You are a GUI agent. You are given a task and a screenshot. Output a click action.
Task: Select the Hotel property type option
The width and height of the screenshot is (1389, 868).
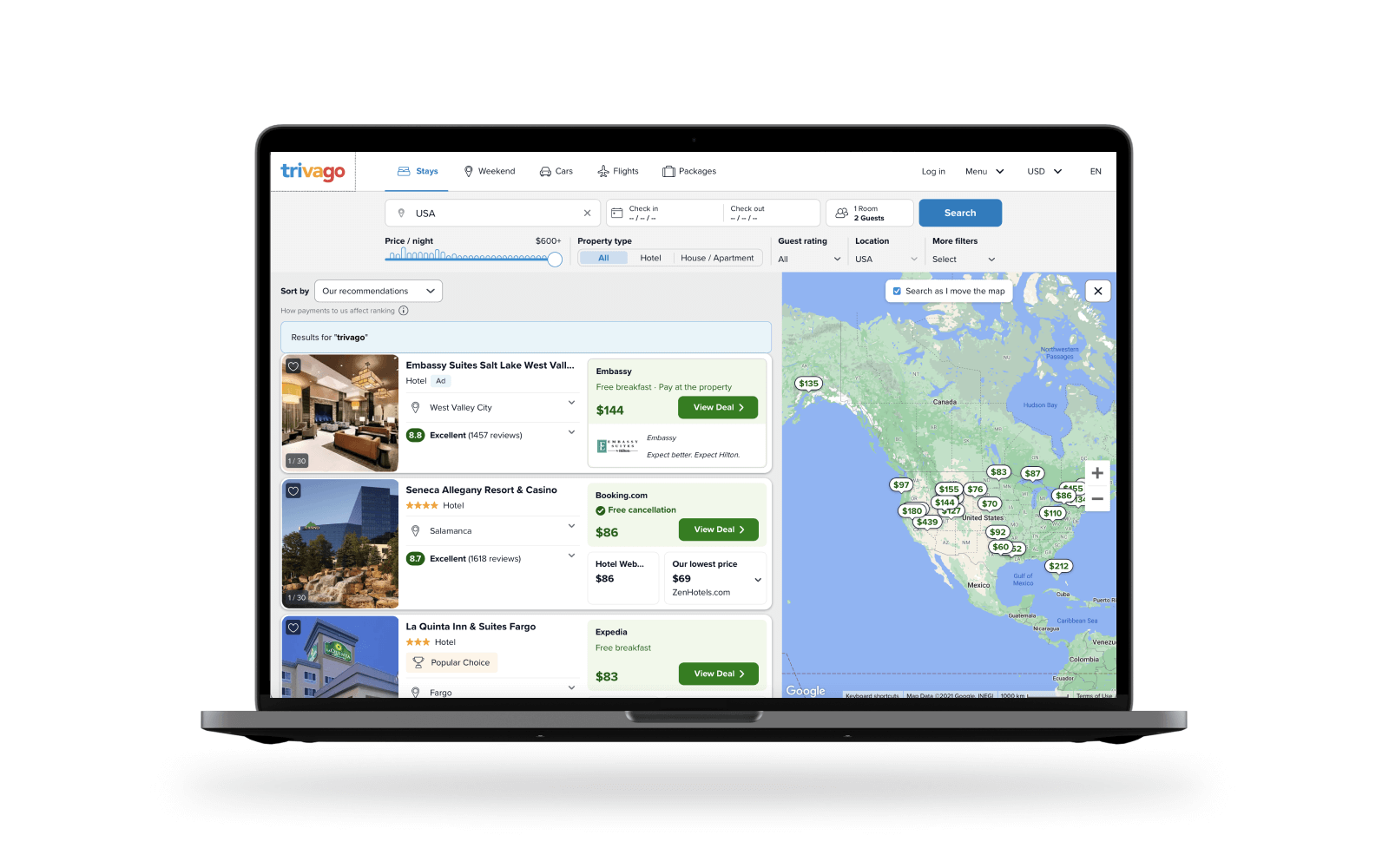coord(650,258)
